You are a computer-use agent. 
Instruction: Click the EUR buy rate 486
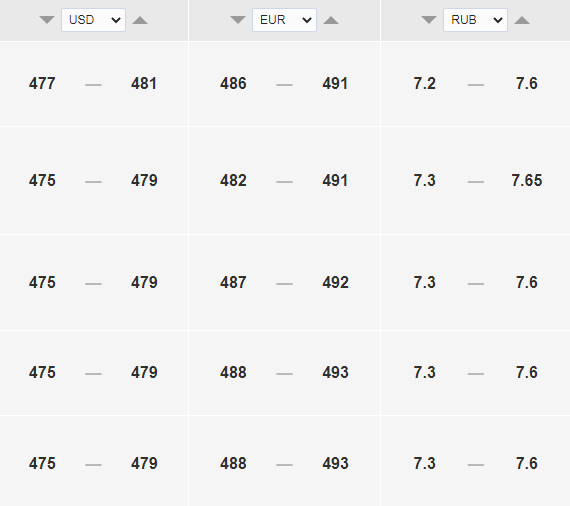(233, 84)
